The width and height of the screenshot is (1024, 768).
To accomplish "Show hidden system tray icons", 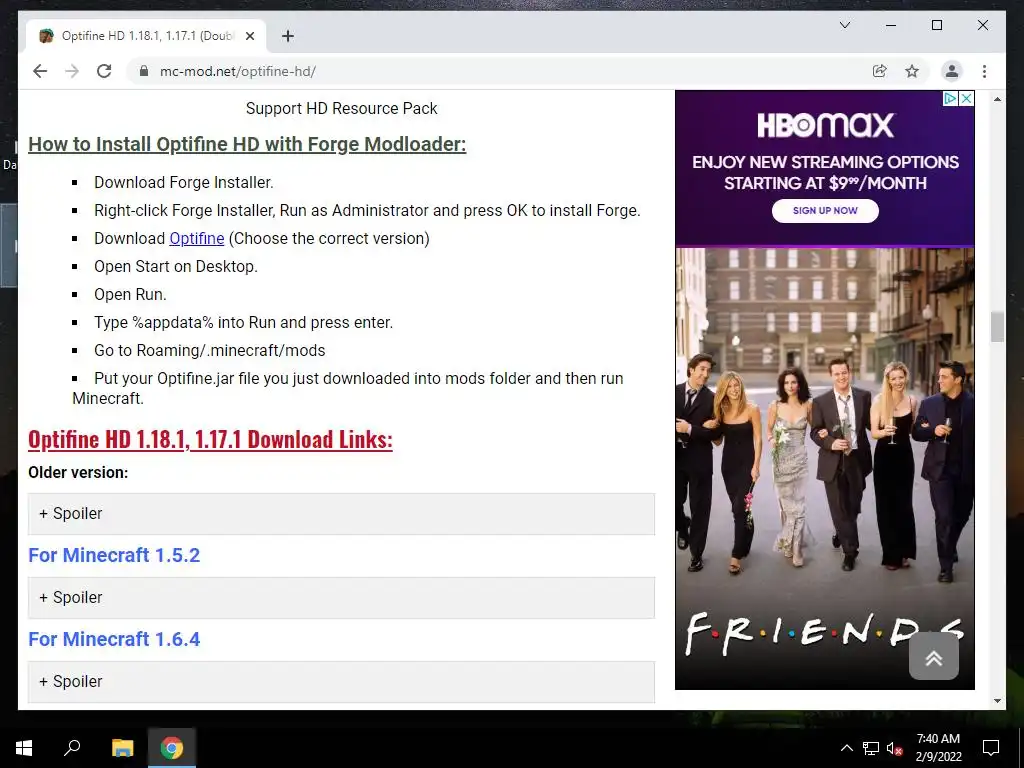I will (x=846, y=748).
